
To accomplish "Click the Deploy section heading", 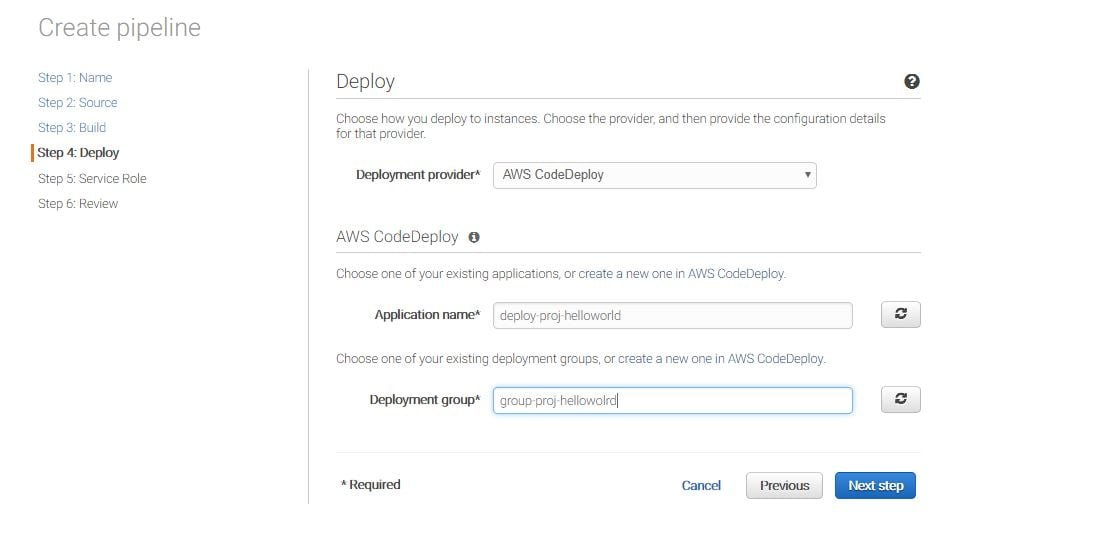I will [x=365, y=82].
